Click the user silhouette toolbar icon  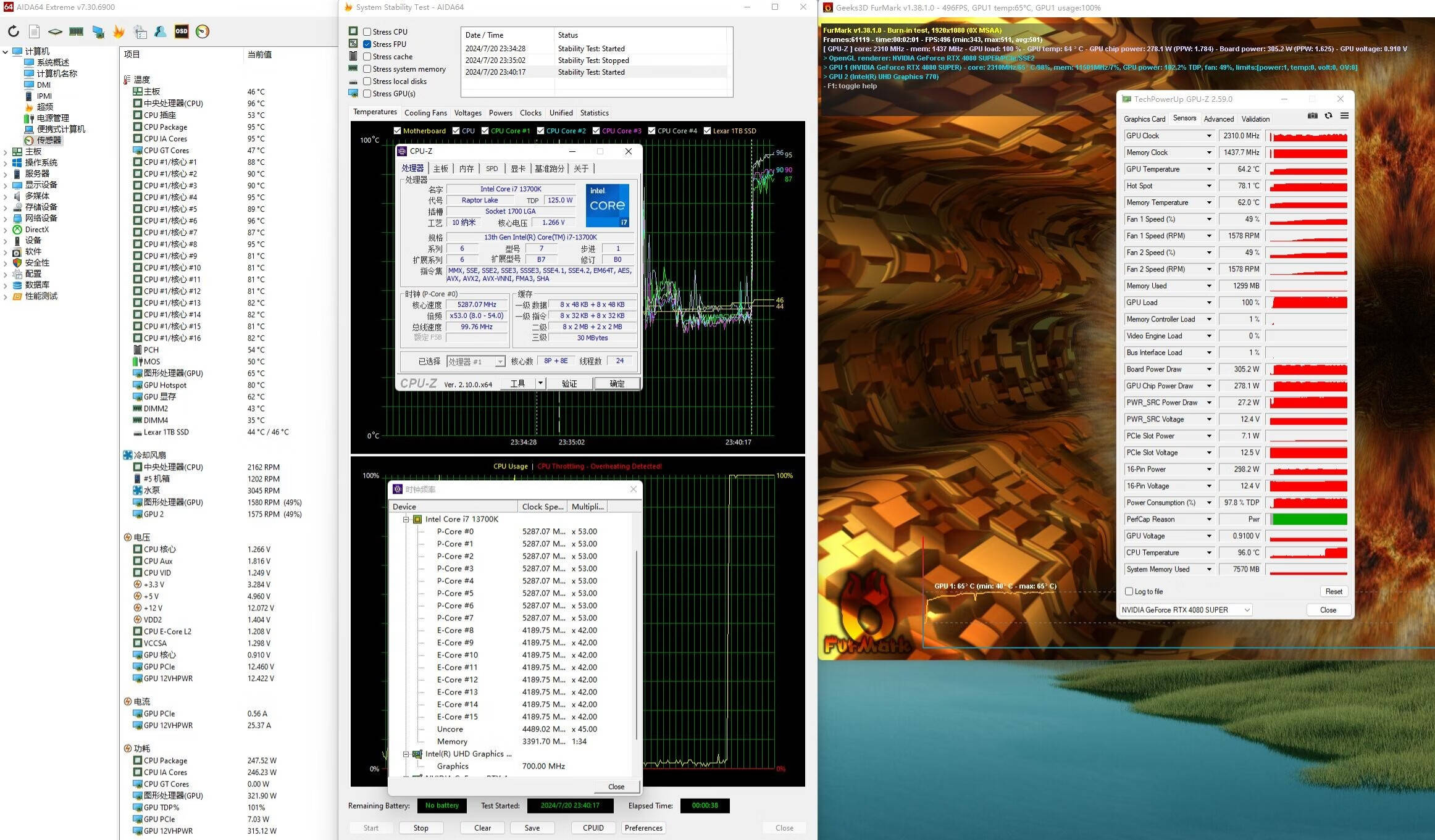coord(161,31)
